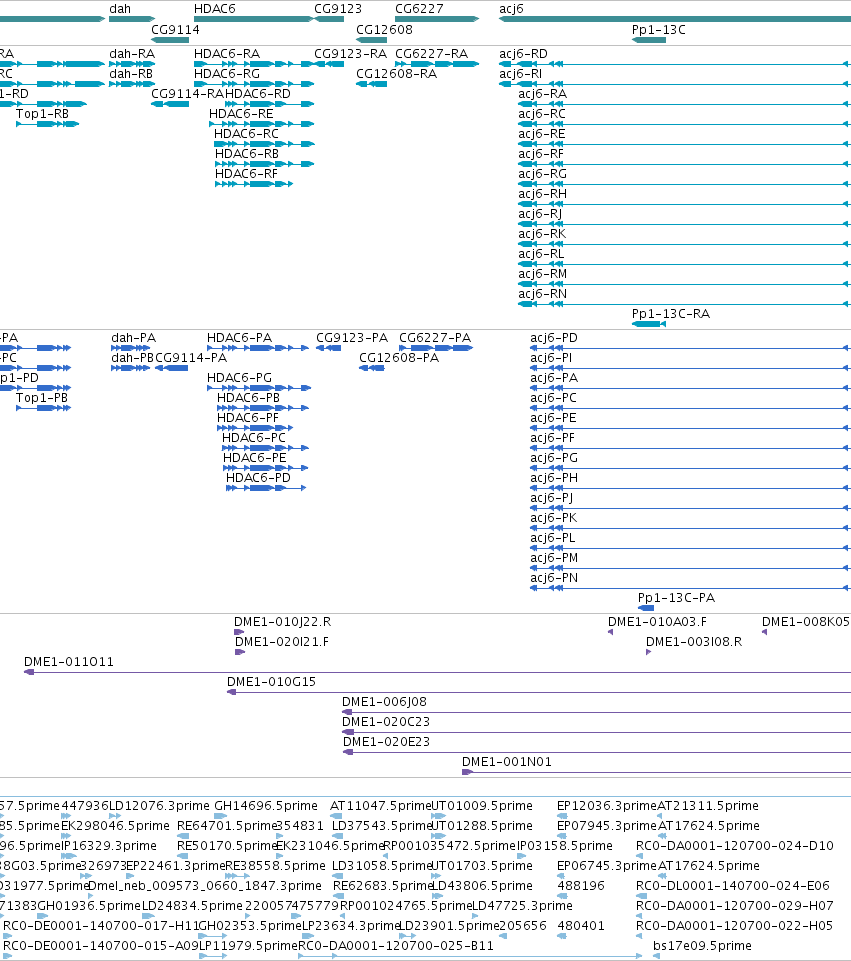Select protein label HDAC6-PA
Screen dimensions: 851x961
(x=239, y=338)
